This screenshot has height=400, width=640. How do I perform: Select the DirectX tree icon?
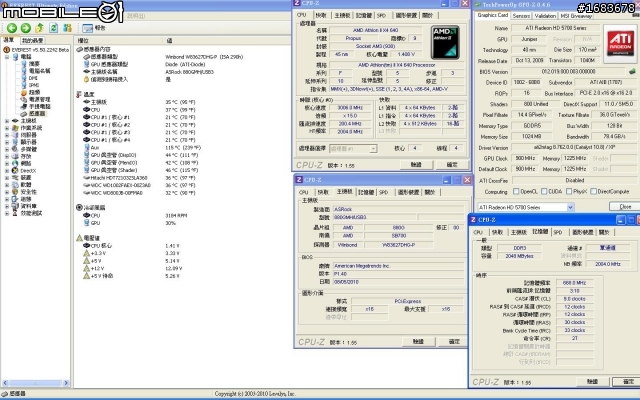(x=16, y=170)
